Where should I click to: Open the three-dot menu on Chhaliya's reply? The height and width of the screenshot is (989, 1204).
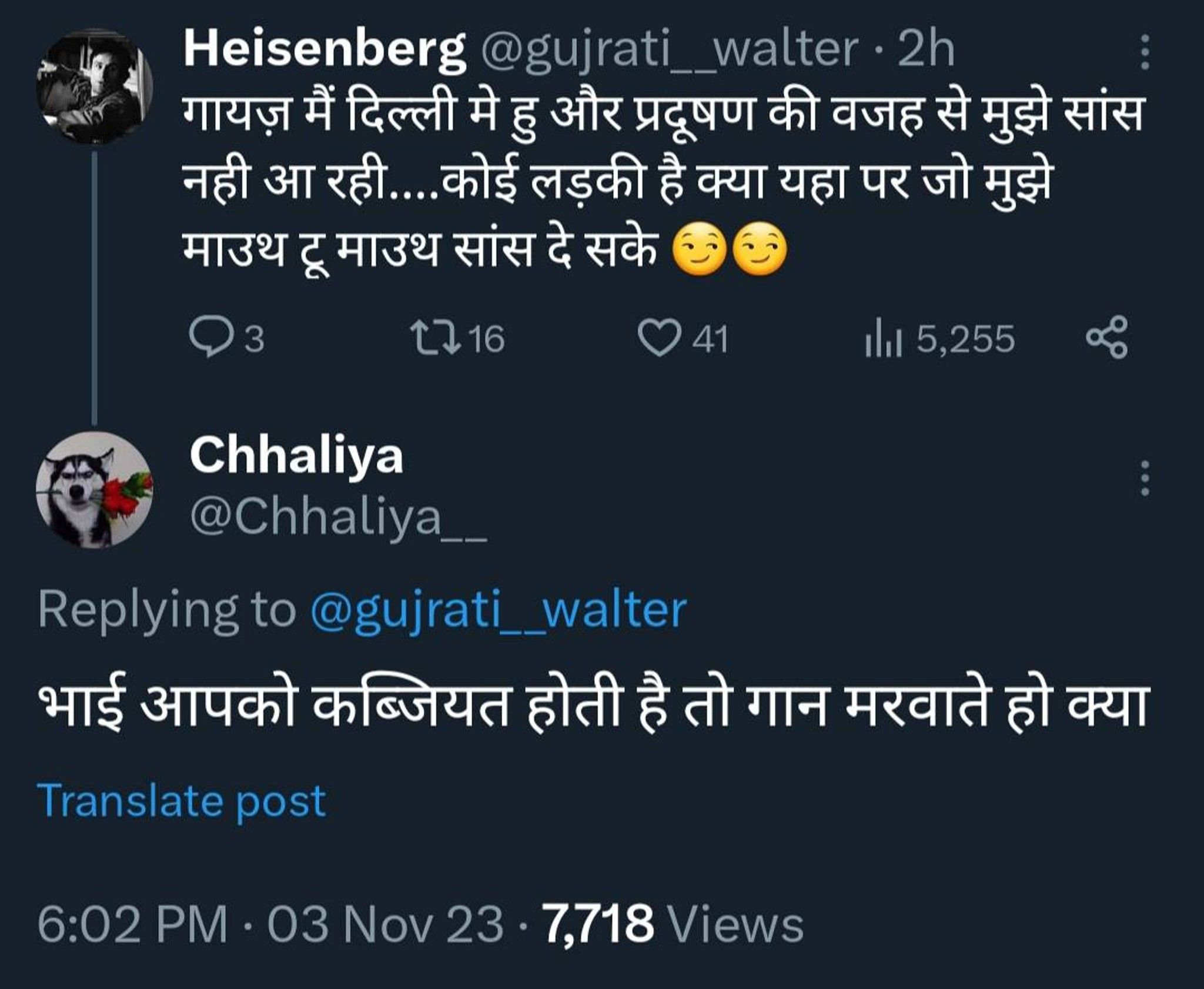tap(1144, 478)
